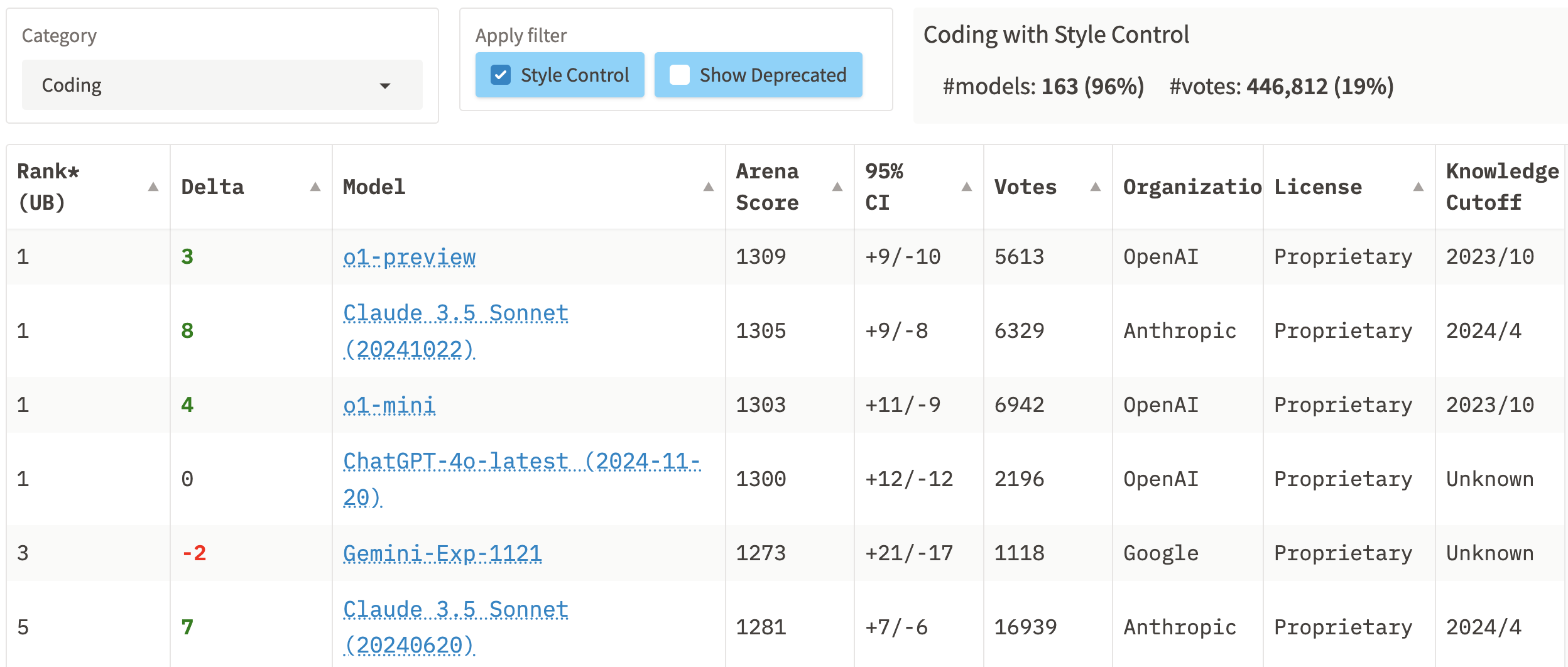
Task: Click the Delta column sort arrow
Action: tap(315, 187)
